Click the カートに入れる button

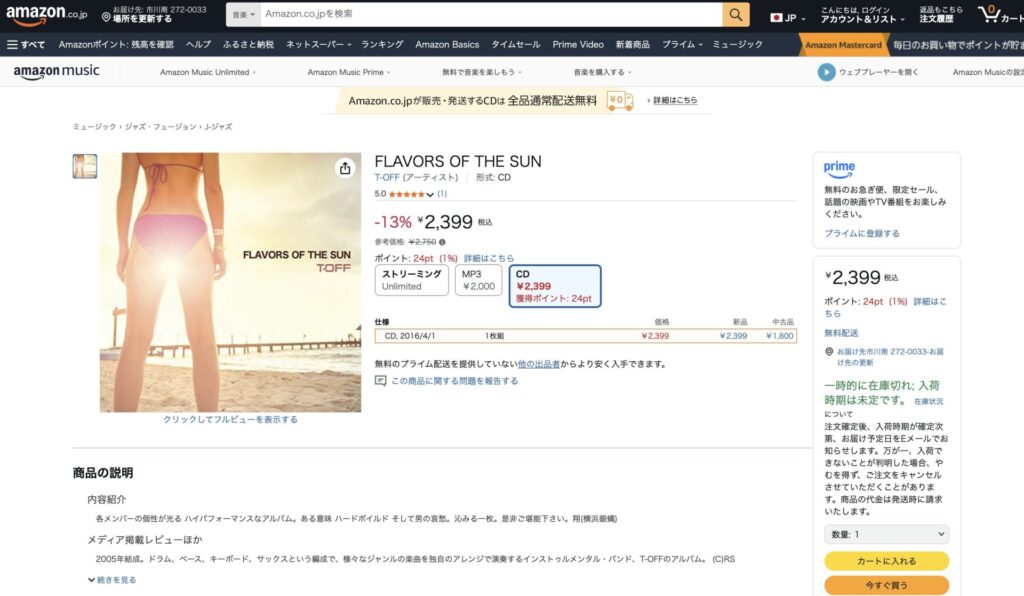click(x=886, y=561)
